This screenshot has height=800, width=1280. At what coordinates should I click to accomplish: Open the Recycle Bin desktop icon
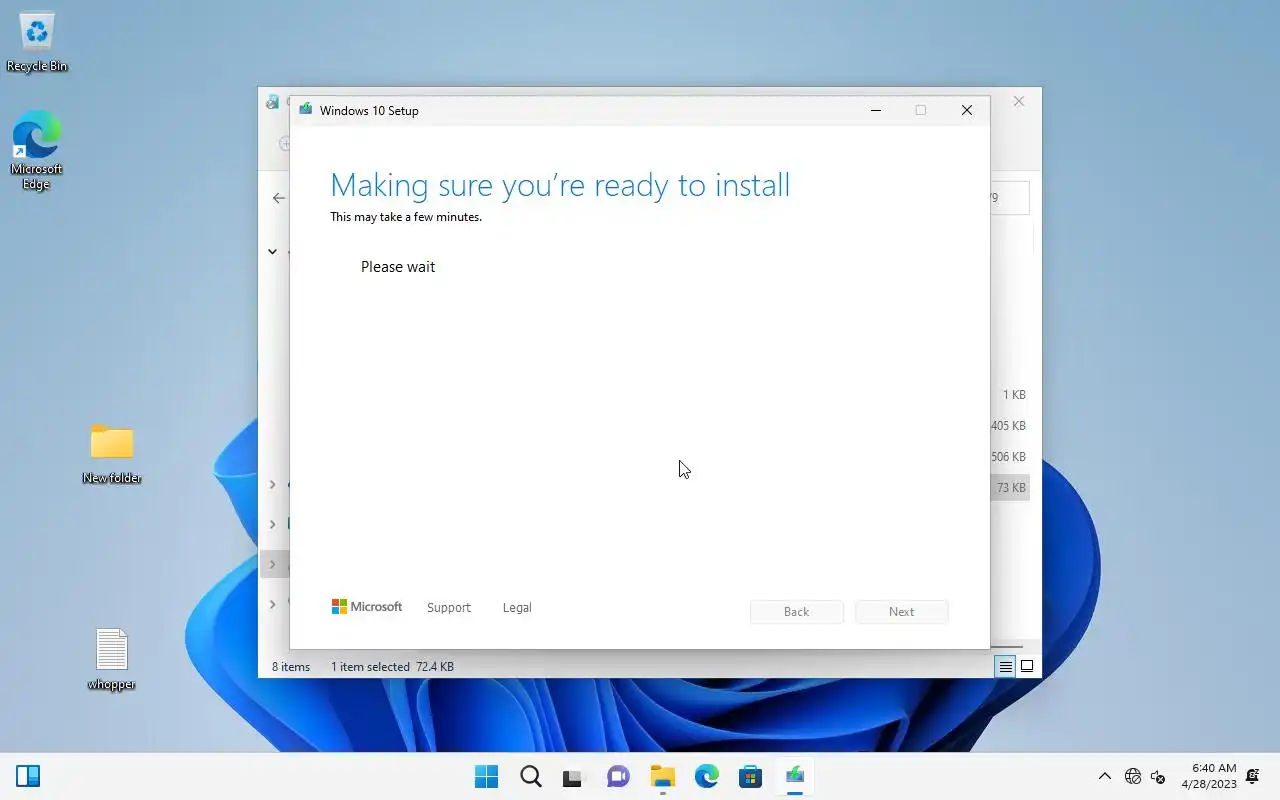[37, 42]
